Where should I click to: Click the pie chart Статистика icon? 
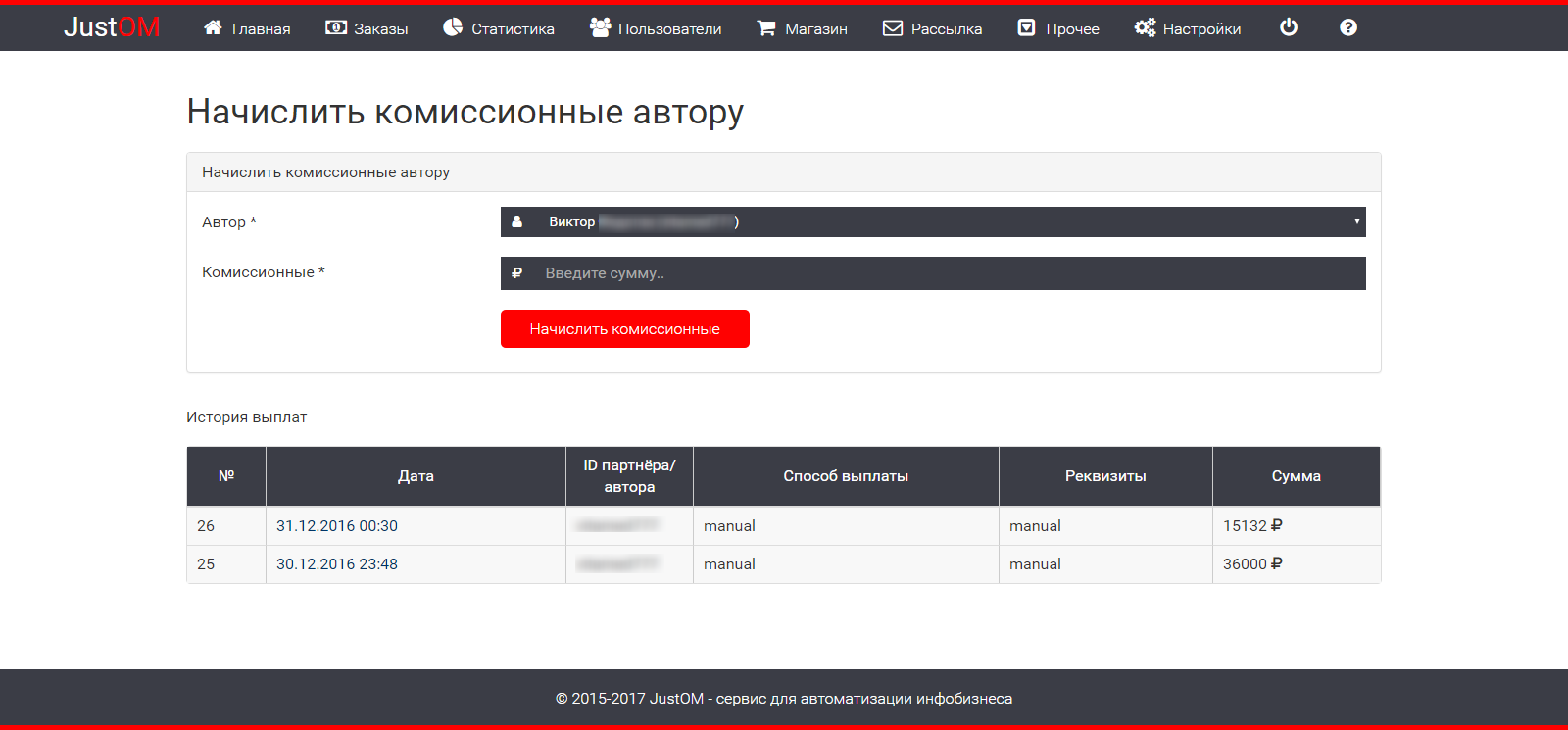pyautogui.click(x=453, y=27)
